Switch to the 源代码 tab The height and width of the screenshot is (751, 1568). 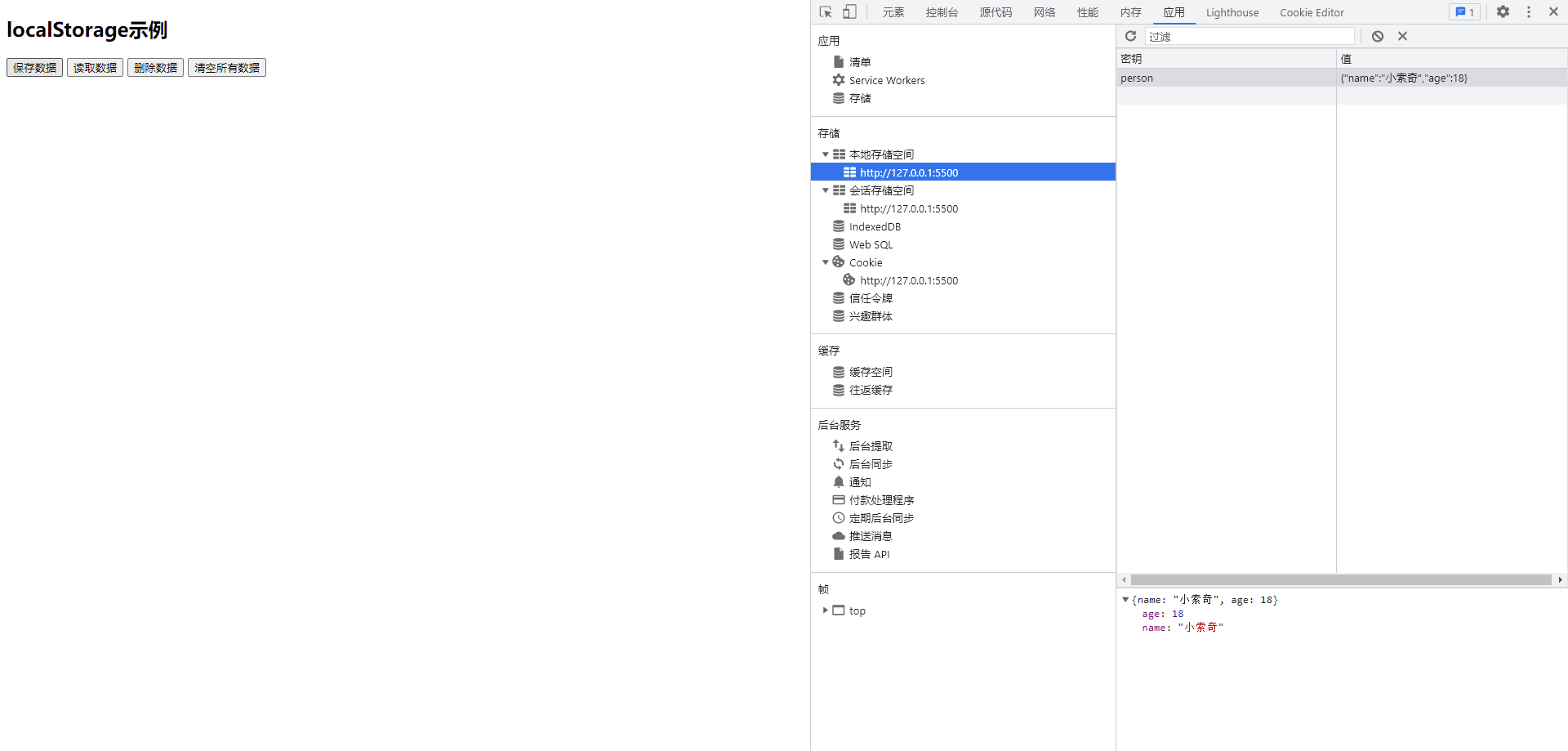click(x=996, y=12)
